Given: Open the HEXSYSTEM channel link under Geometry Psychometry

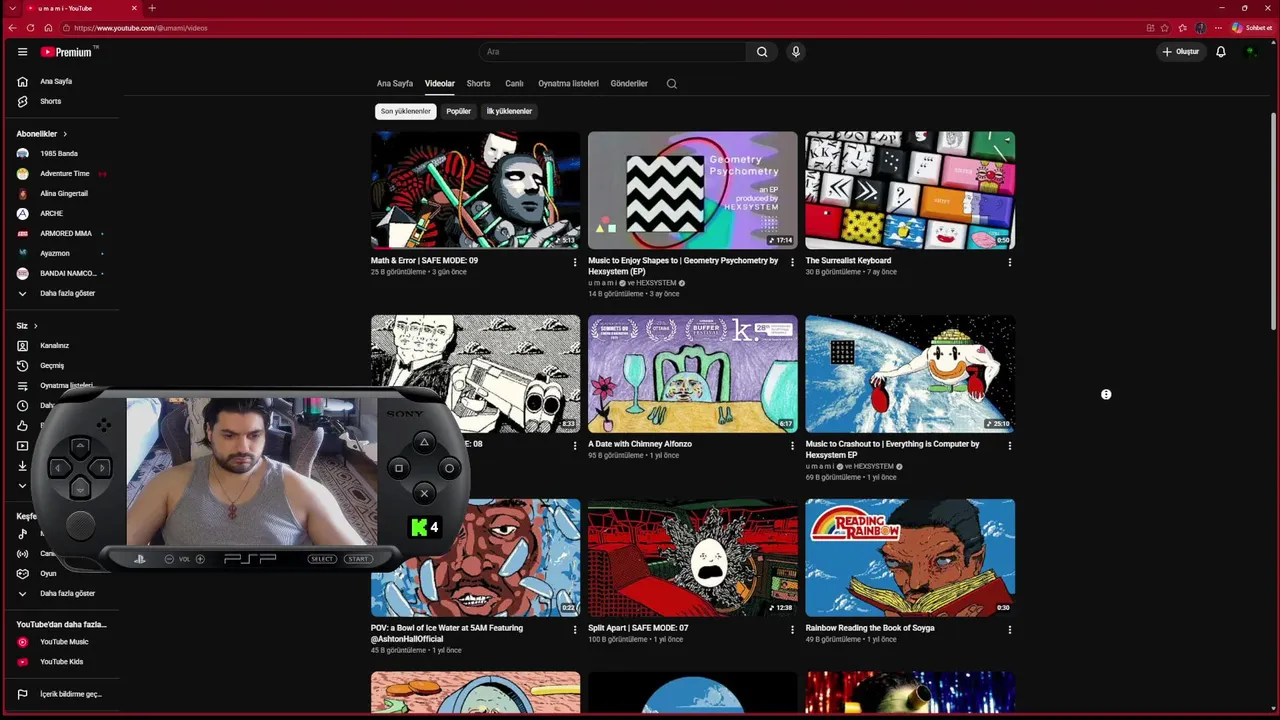Looking at the screenshot, I should click(656, 283).
